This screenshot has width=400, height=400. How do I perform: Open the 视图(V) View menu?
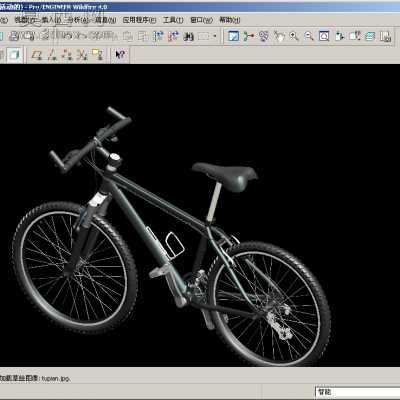tap(25, 20)
